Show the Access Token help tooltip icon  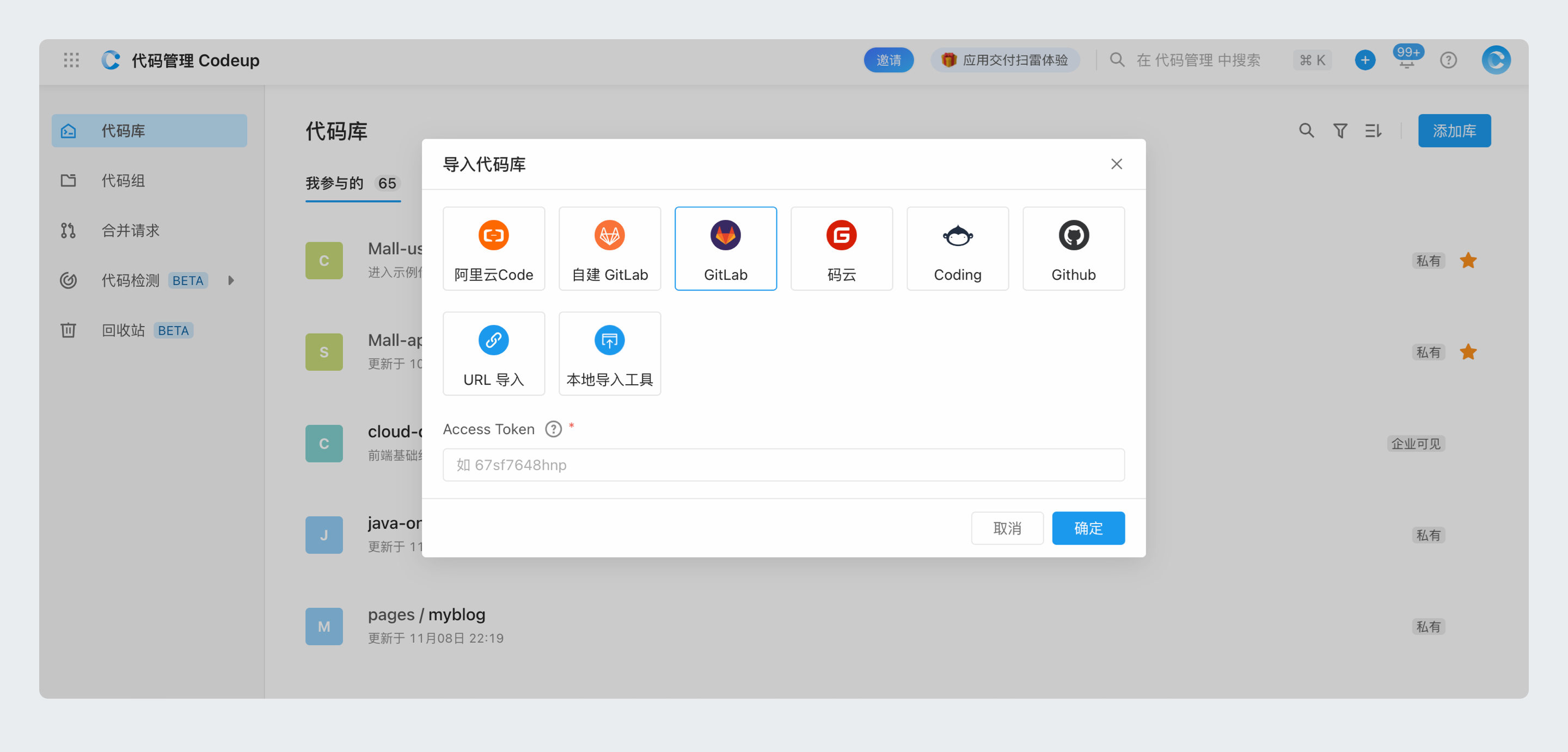pos(553,429)
